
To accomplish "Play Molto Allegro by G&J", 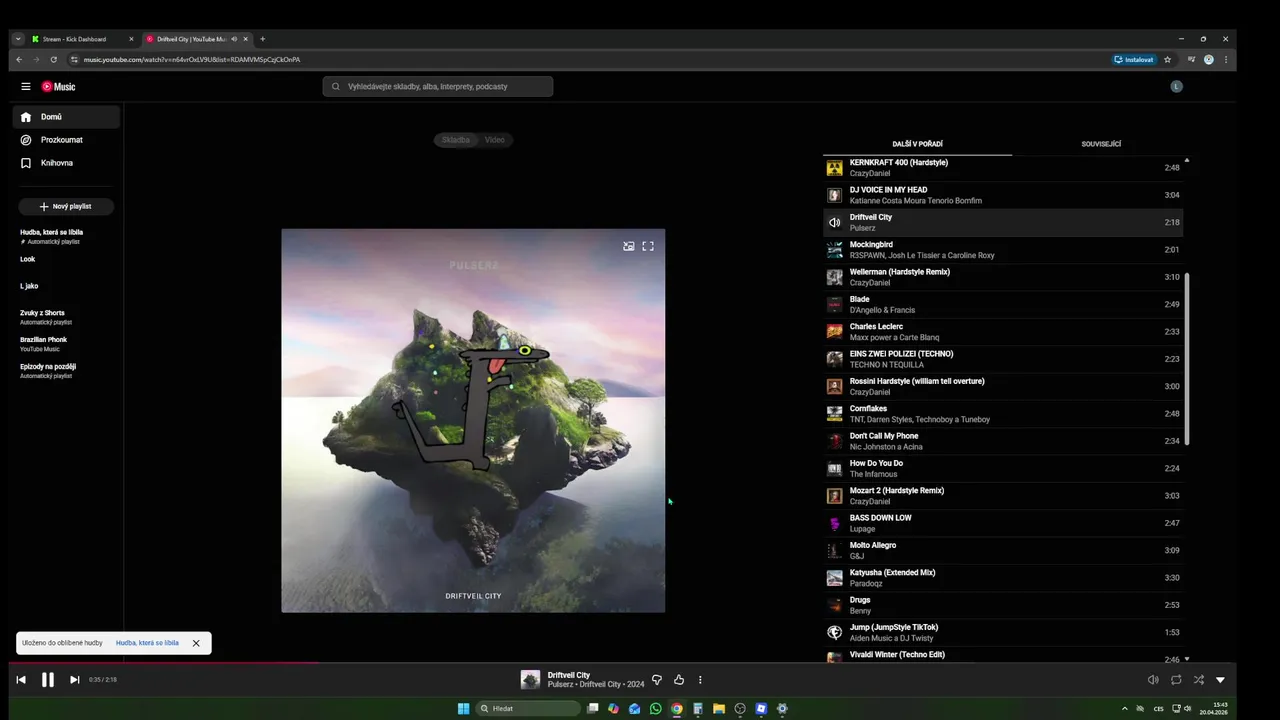I will click(x=1003, y=550).
